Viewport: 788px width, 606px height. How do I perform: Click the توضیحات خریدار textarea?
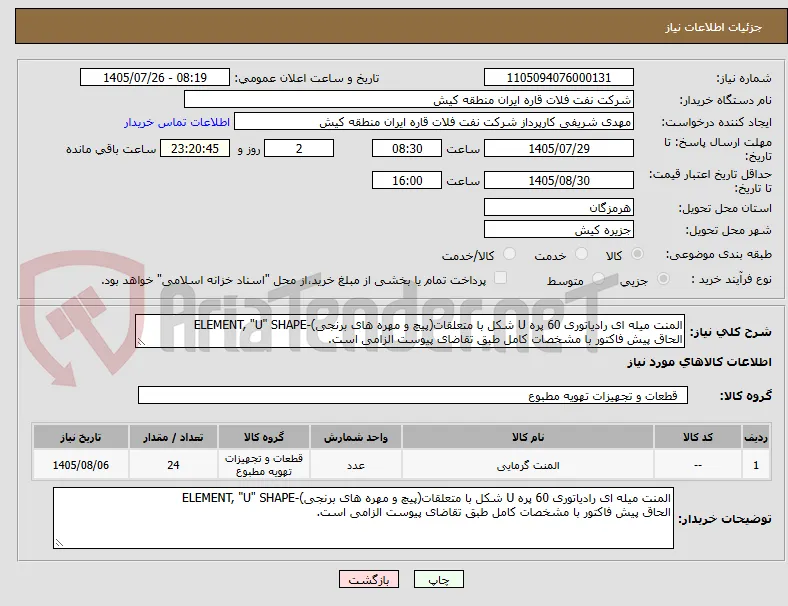point(363,518)
